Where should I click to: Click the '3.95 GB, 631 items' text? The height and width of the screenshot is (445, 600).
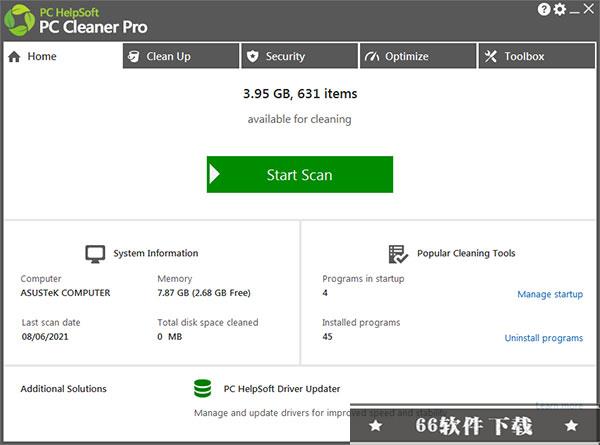click(x=300, y=94)
